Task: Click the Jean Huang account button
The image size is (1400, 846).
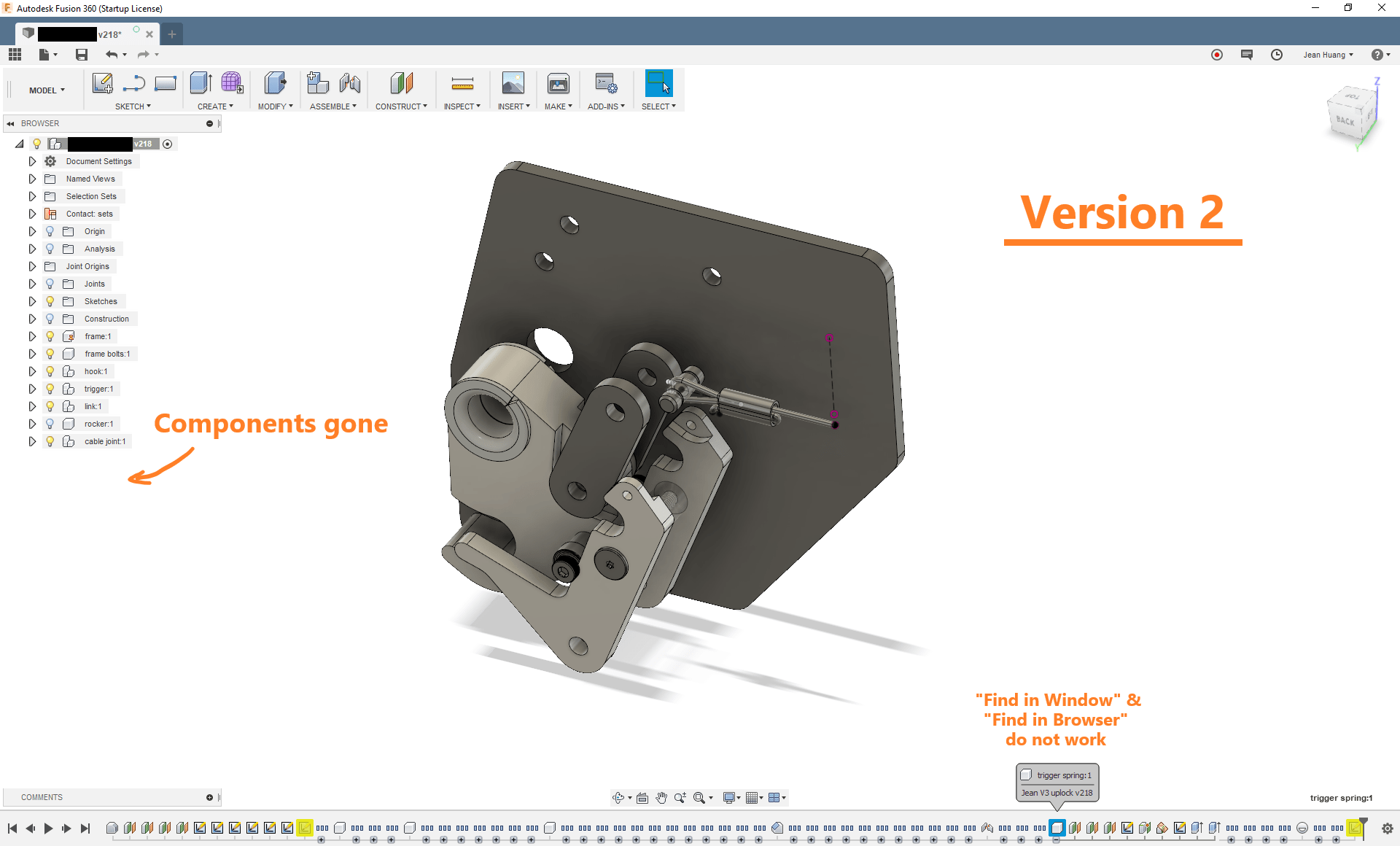Action: tap(1328, 55)
